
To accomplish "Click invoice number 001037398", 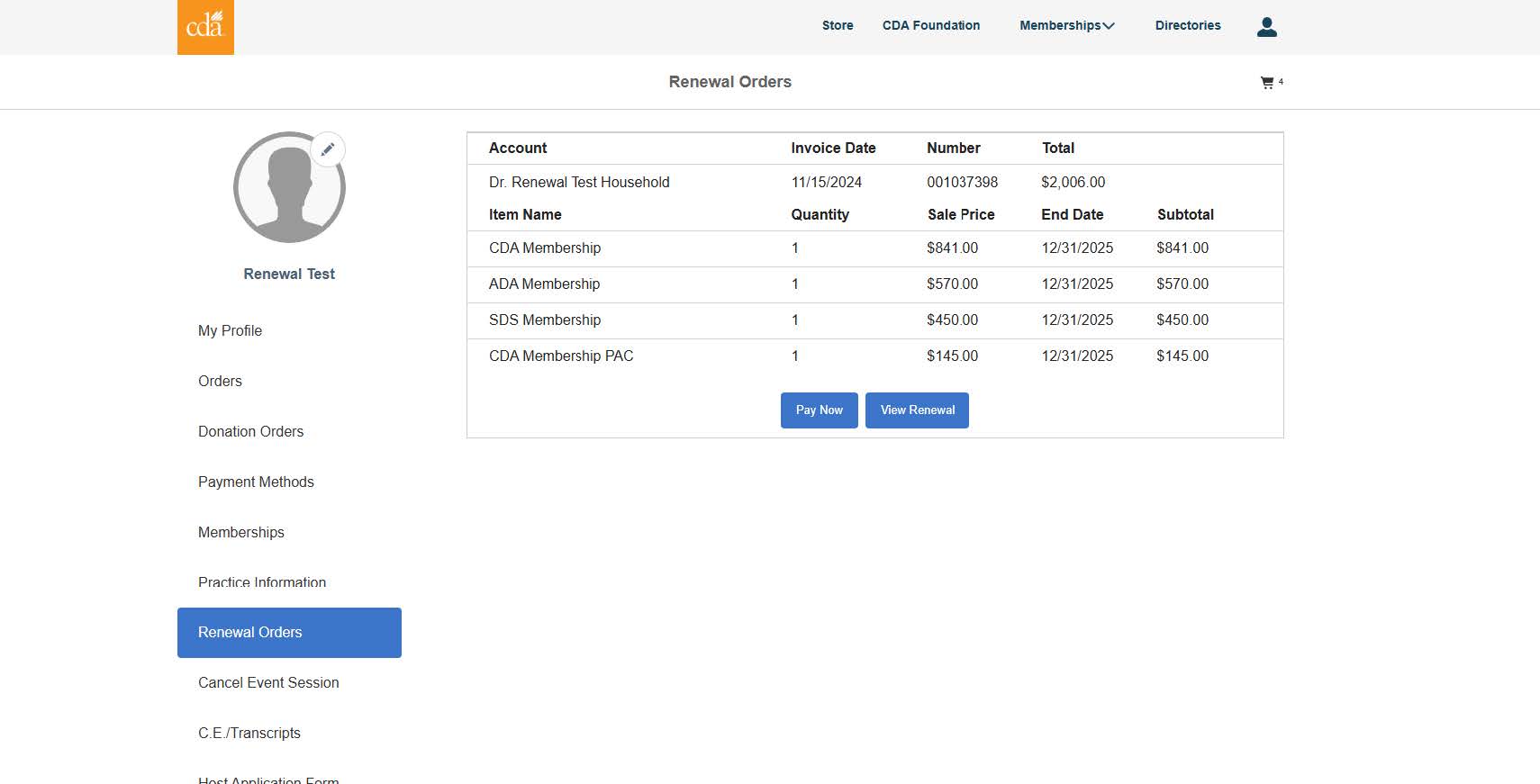I will click(x=963, y=182).
